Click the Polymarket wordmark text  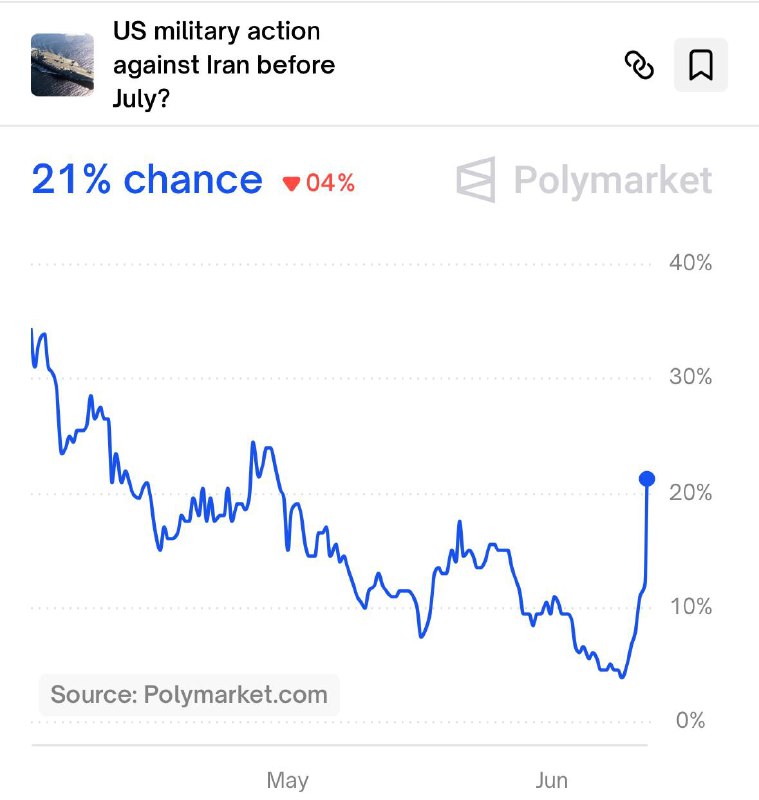pyautogui.click(x=613, y=181)
